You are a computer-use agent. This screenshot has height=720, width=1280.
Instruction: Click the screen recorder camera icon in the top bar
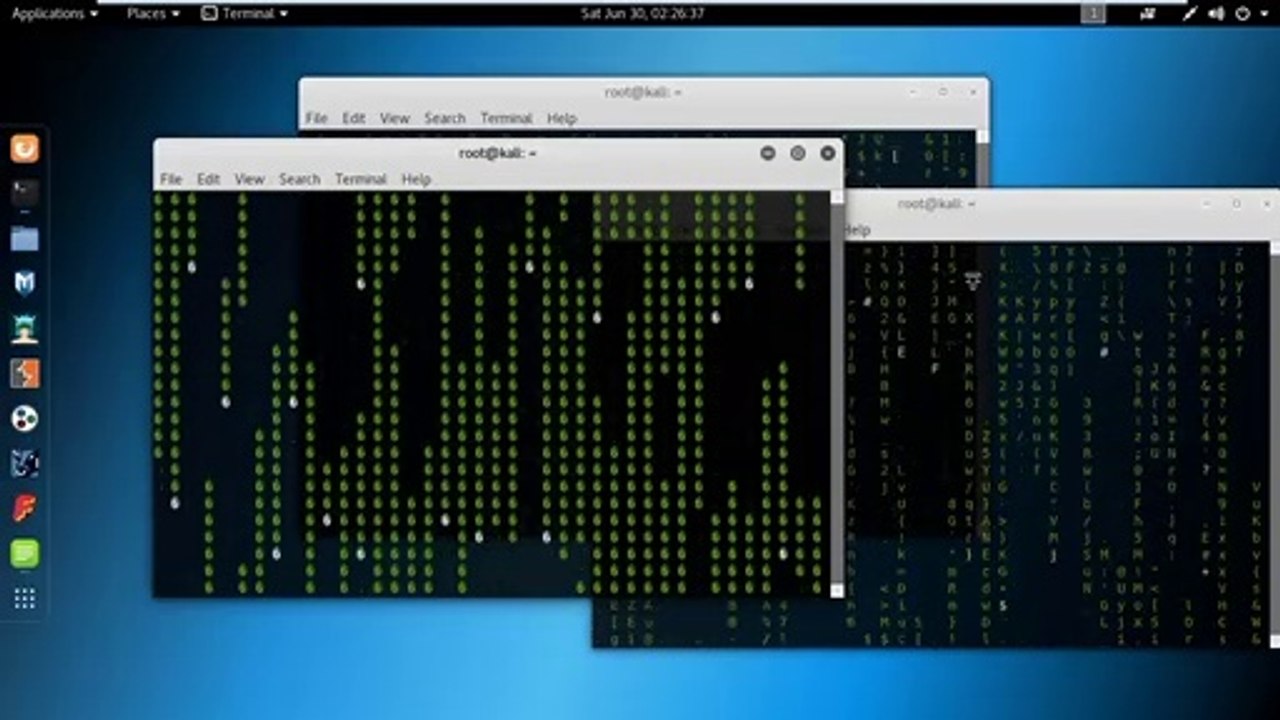(x=1147, y=14)
